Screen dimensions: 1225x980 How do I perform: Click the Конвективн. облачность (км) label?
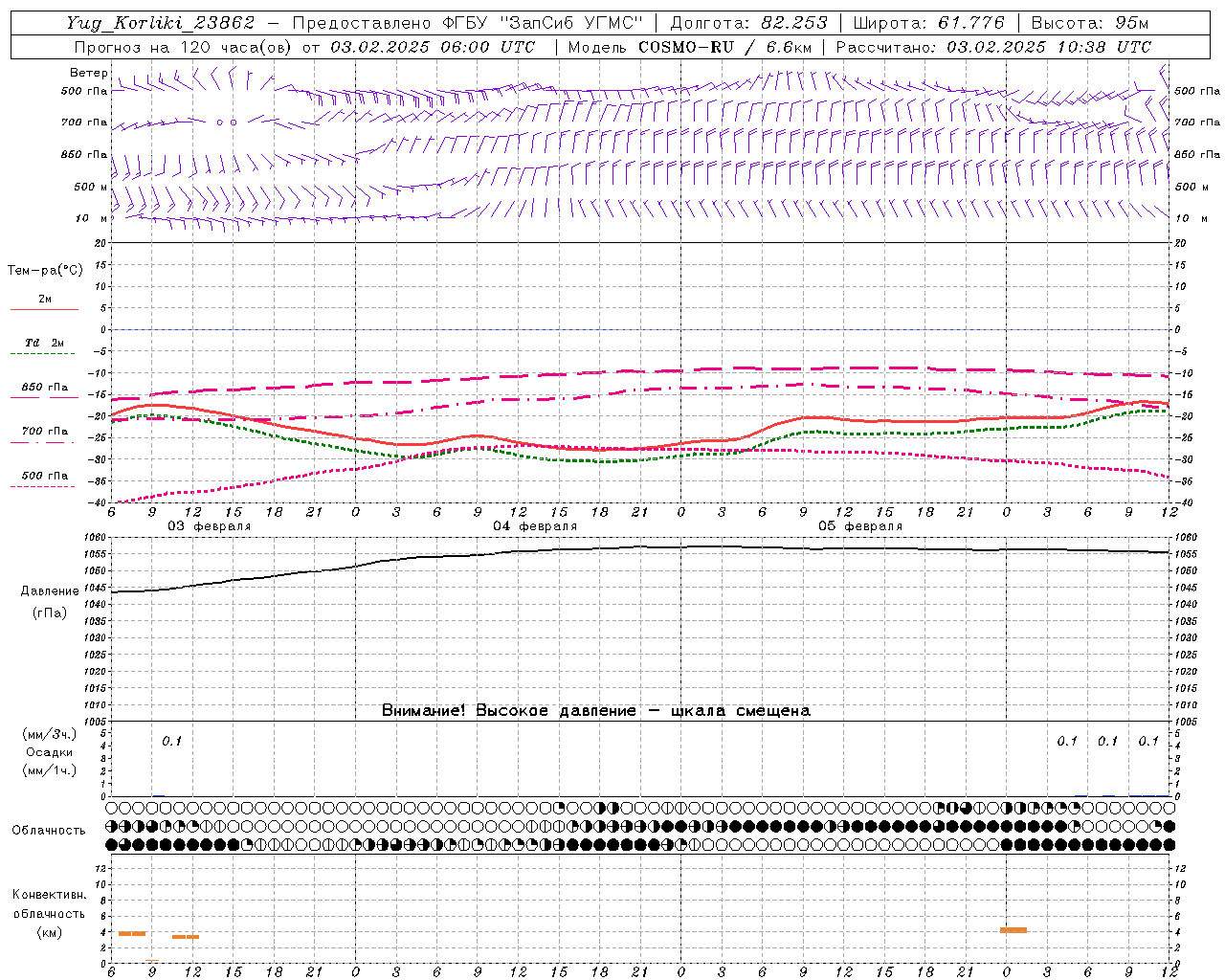(x=49, y=913)
